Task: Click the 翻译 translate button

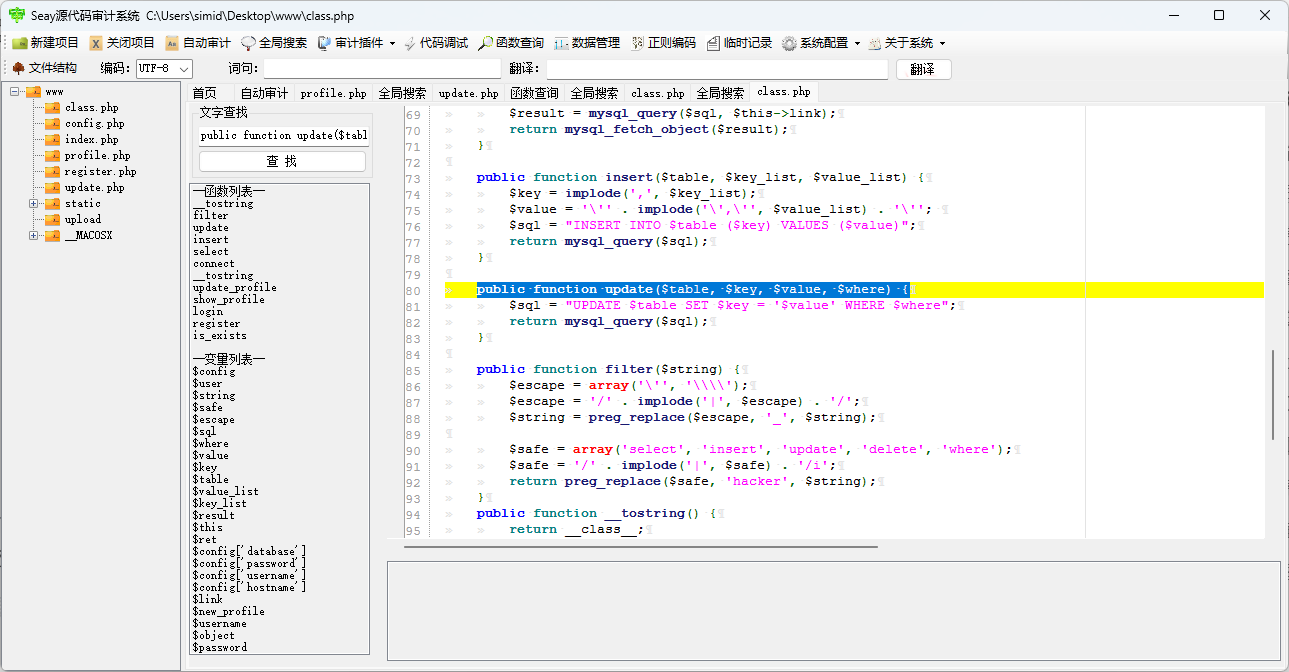Action: point(925,68)
